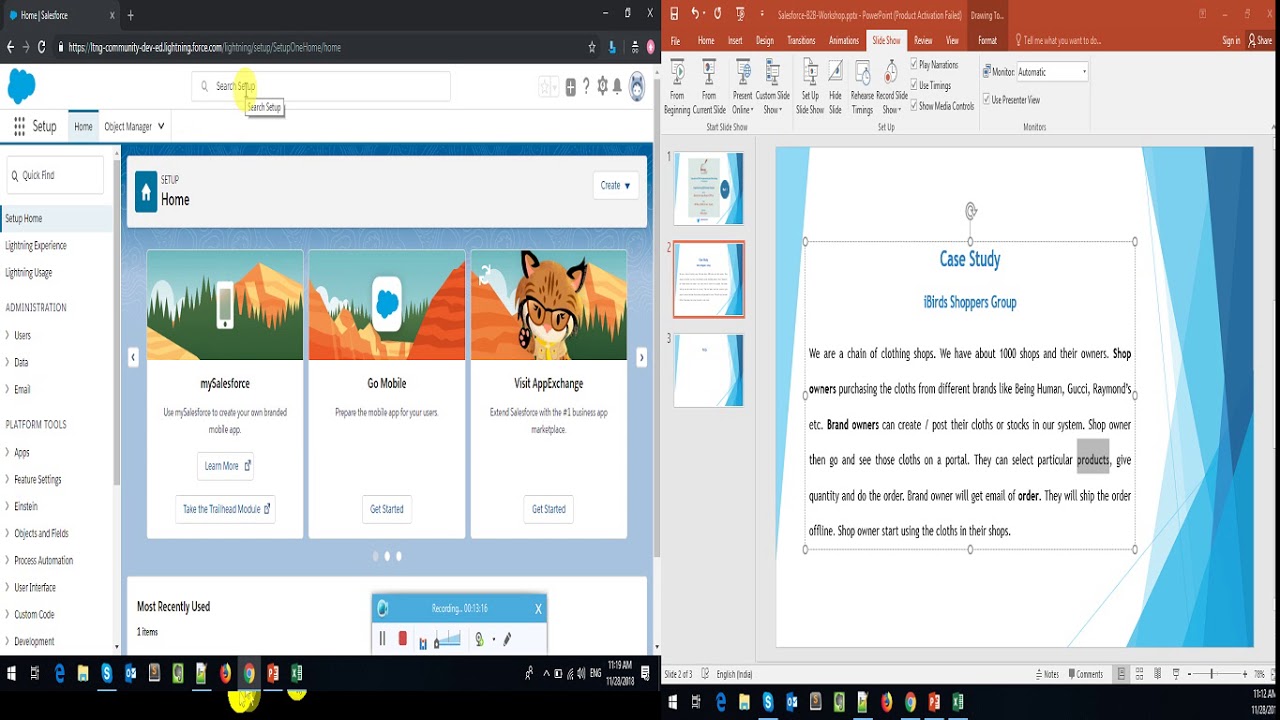The image size is (1280, 720).
Task: Open Lightning Experience in sidebar
Action: pos(36,246)
